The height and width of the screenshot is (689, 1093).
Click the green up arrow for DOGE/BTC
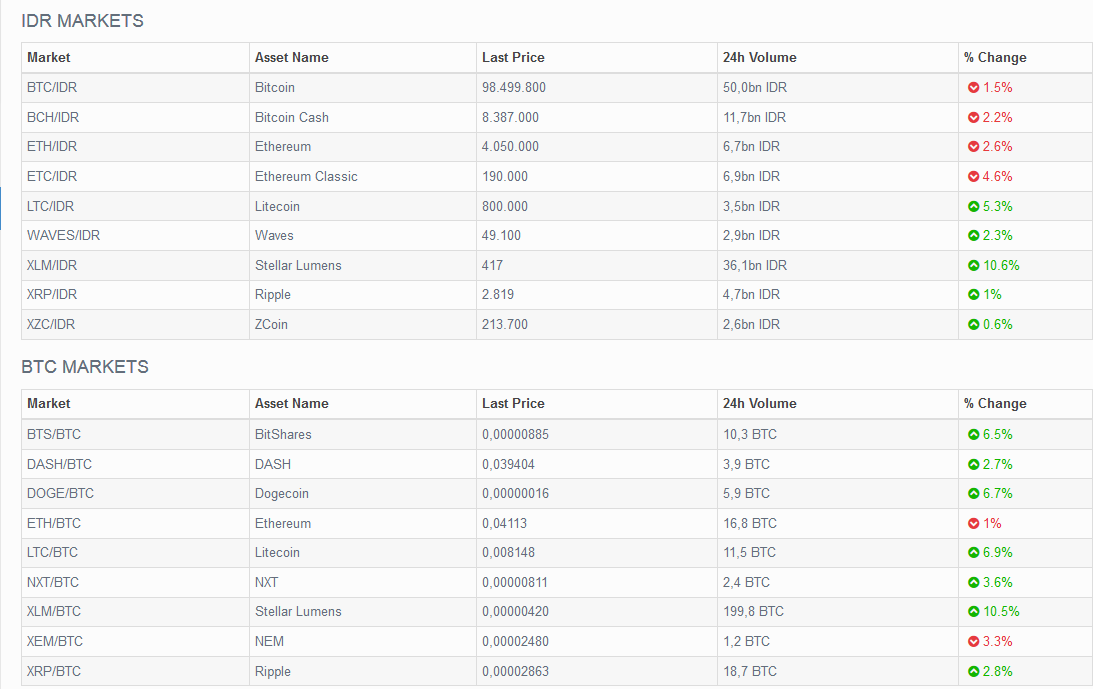973,494
